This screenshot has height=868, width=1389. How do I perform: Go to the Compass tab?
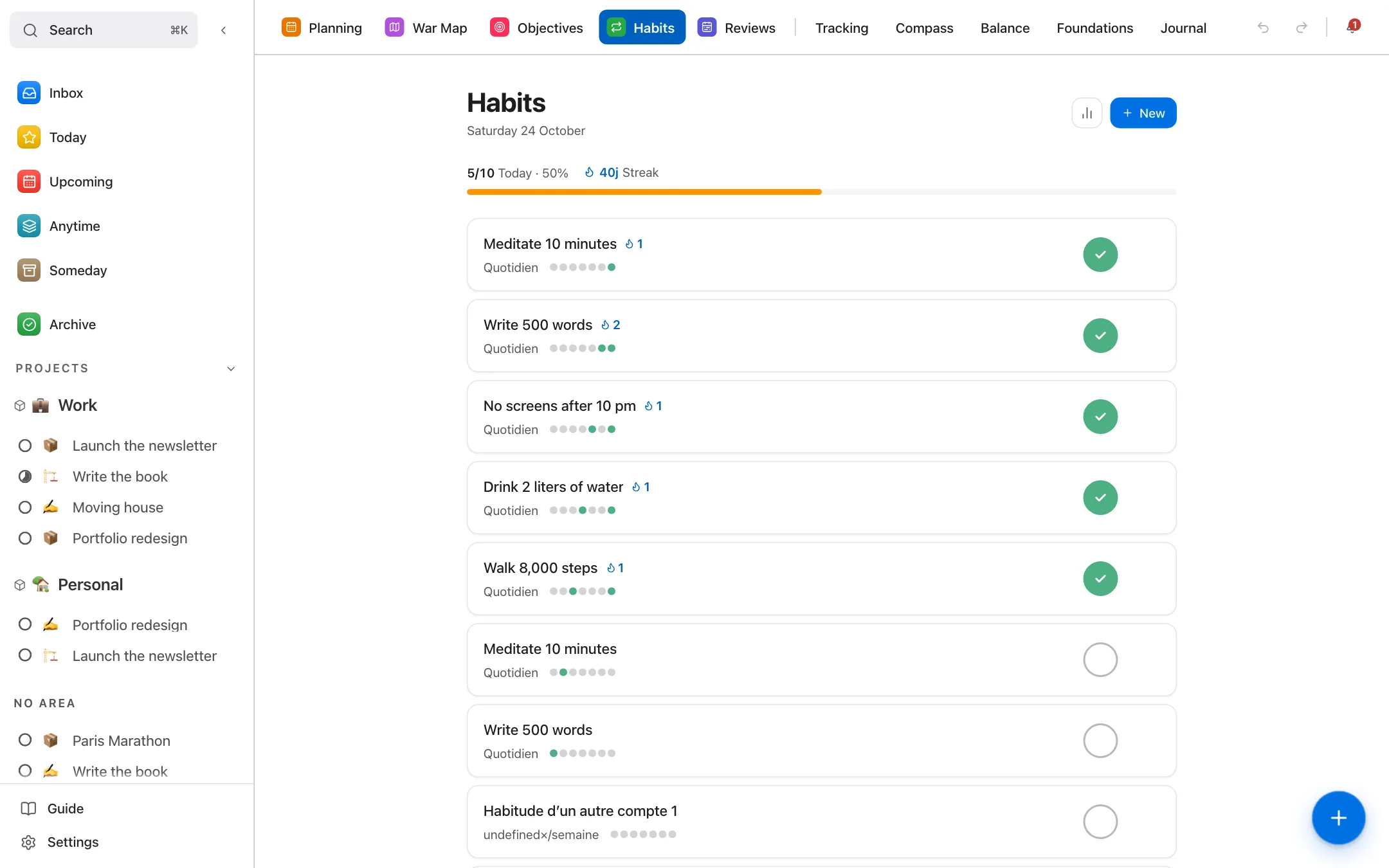(x=924, y=28)
